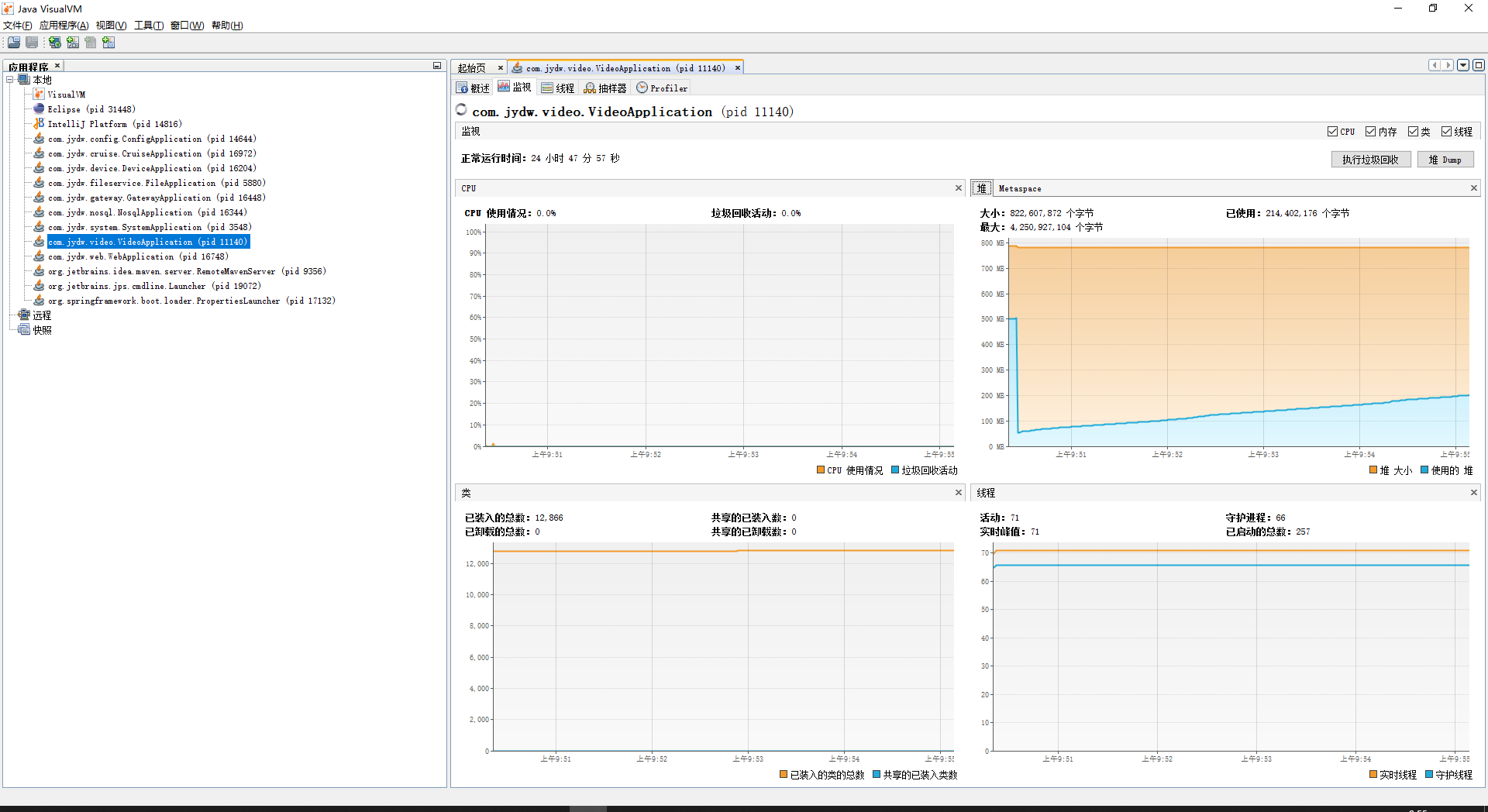Image resolution: width=1488 pixels, height=812 pixels.
Task: Uncheck the 类 classes checkbox
Action: tap(1413, 132)
